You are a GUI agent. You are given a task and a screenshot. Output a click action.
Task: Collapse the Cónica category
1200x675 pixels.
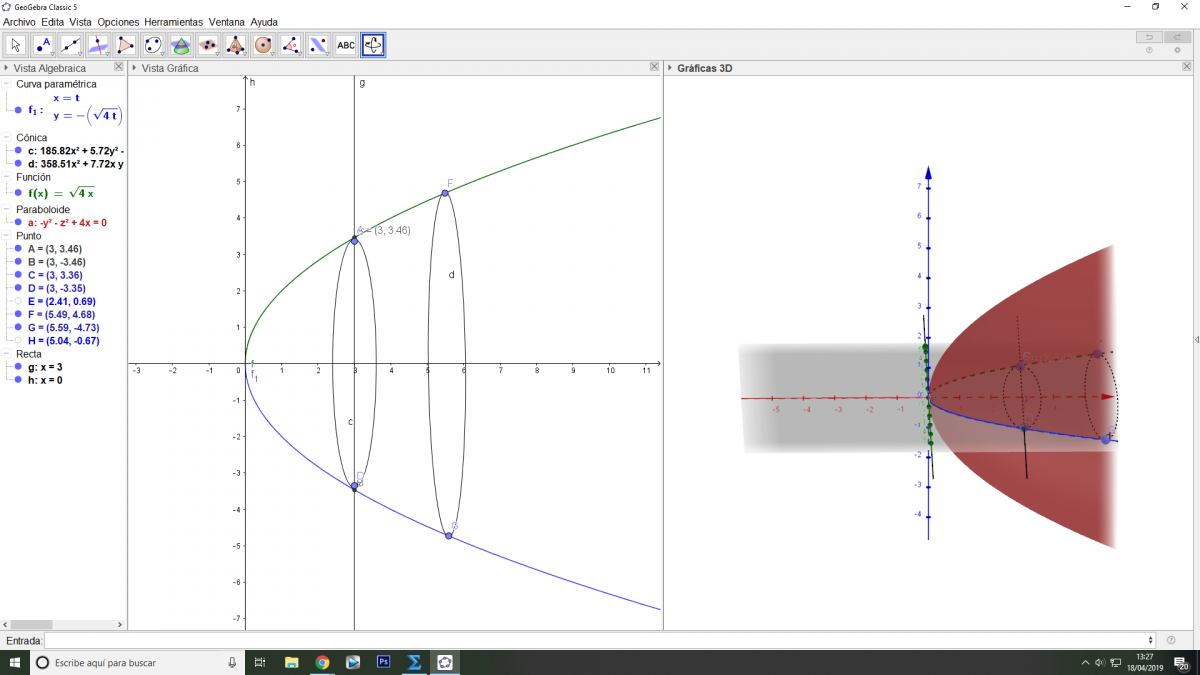click(x=6, y=138)
